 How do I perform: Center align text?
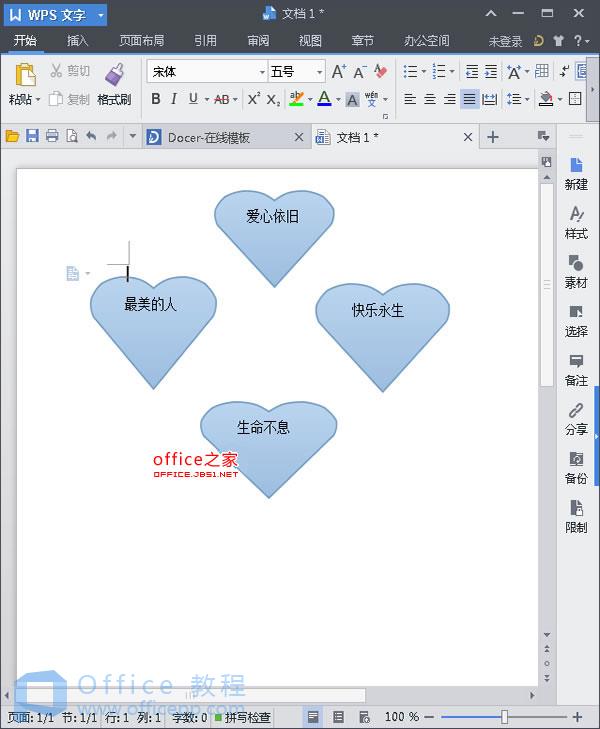click(x=430, y=99)
